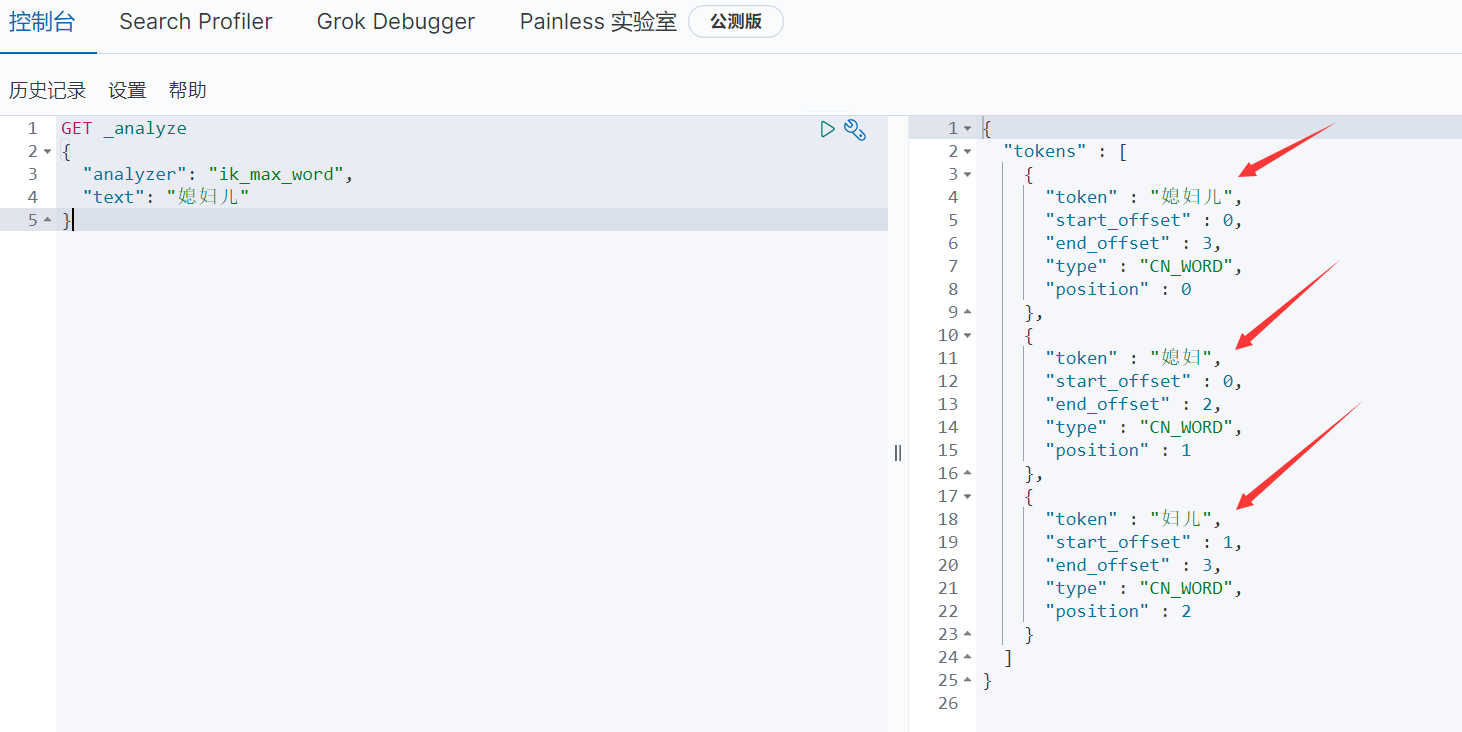
Task: Collapse second token object at output line 10
Action: 967,335
